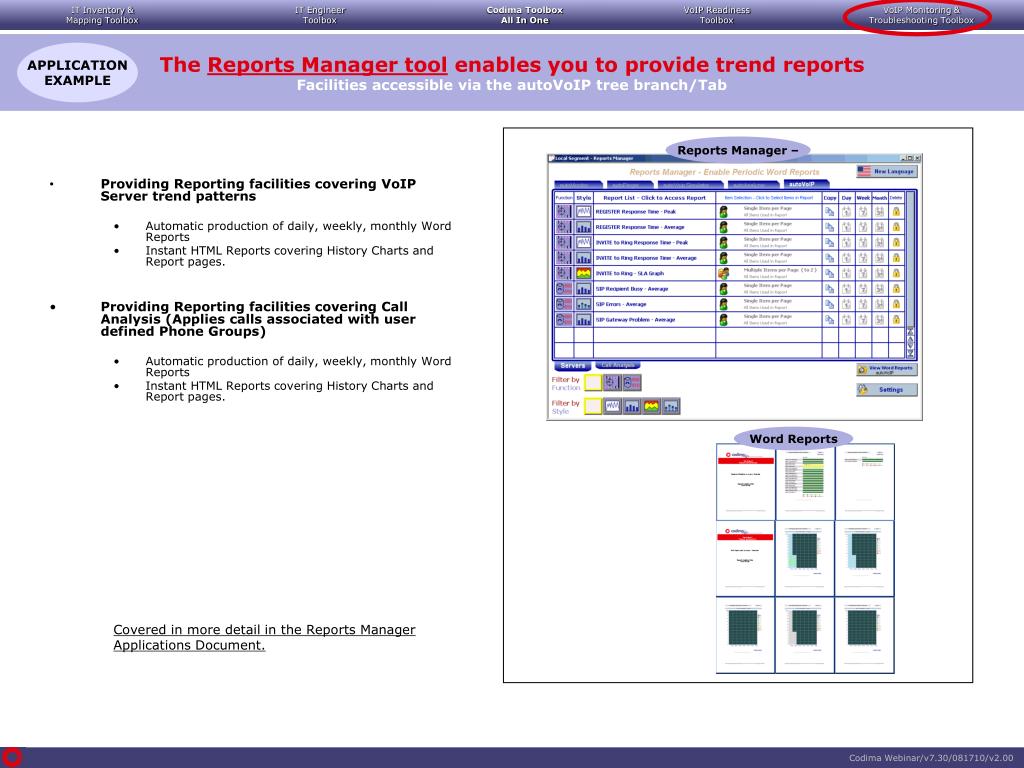Open SIP Errors - Average report

click(x=620, y=304)
